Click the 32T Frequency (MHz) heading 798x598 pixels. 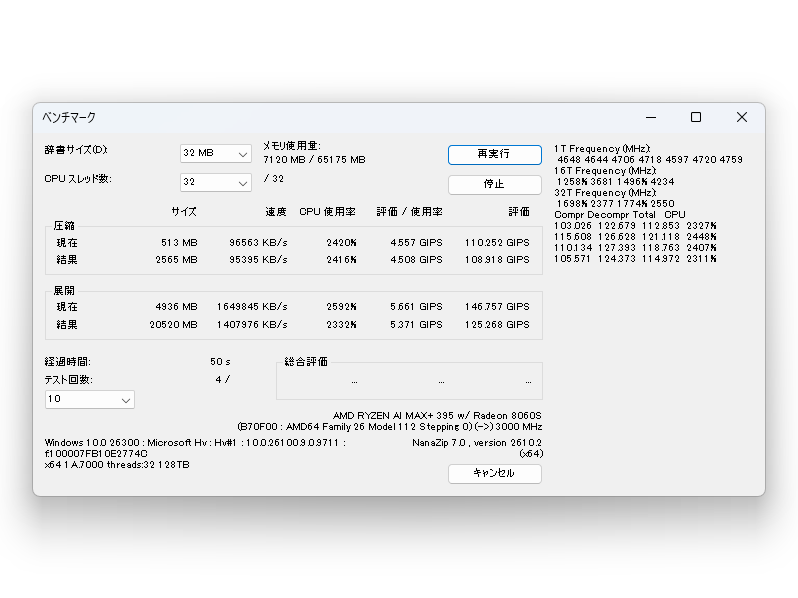click(605, 193)
